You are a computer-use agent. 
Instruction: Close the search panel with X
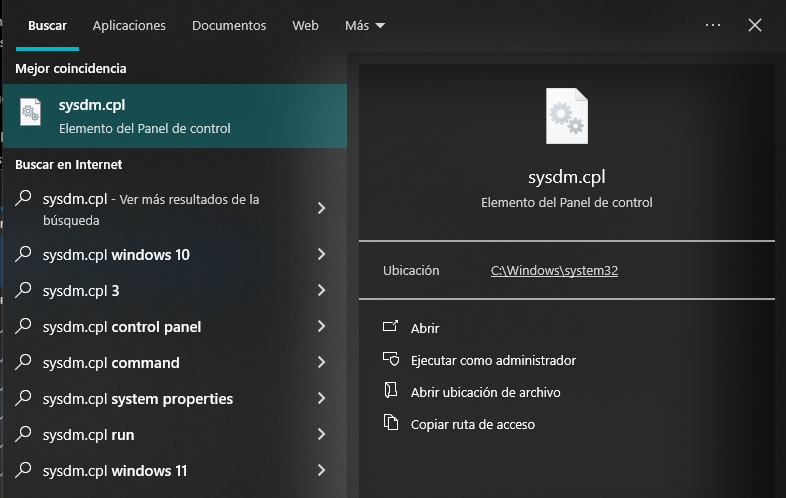tap(754, 25)
